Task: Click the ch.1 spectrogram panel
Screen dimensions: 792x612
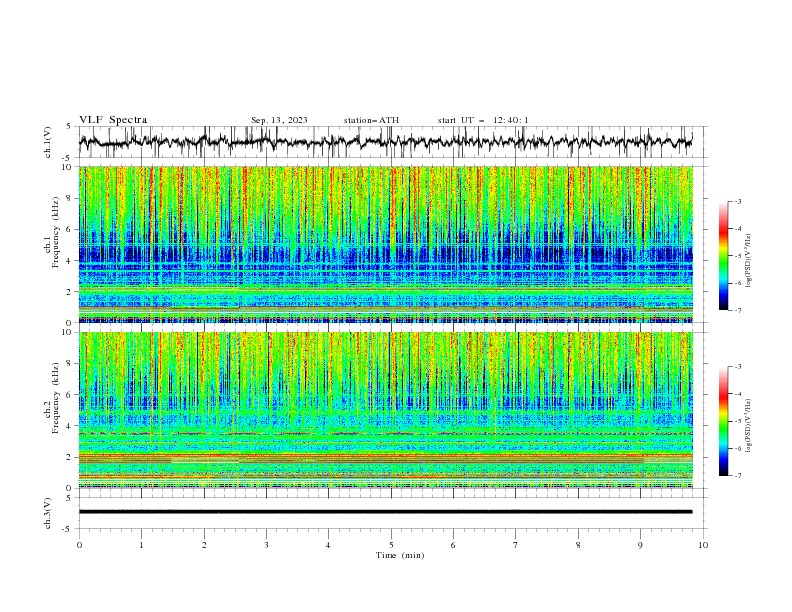Action: (x=386, y=244)
